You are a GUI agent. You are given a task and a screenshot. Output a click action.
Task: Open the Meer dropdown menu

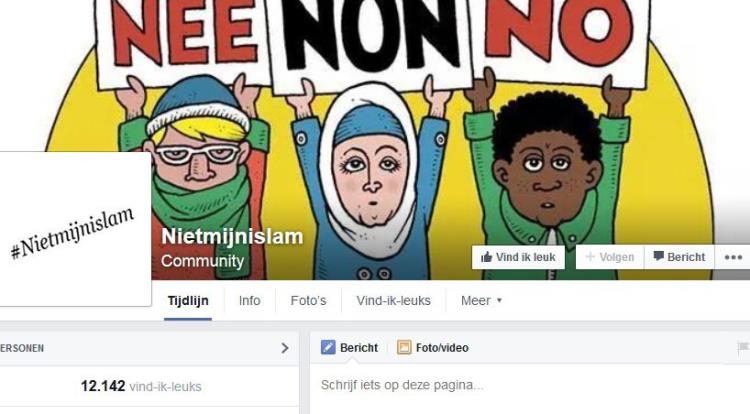click(481, 301)
